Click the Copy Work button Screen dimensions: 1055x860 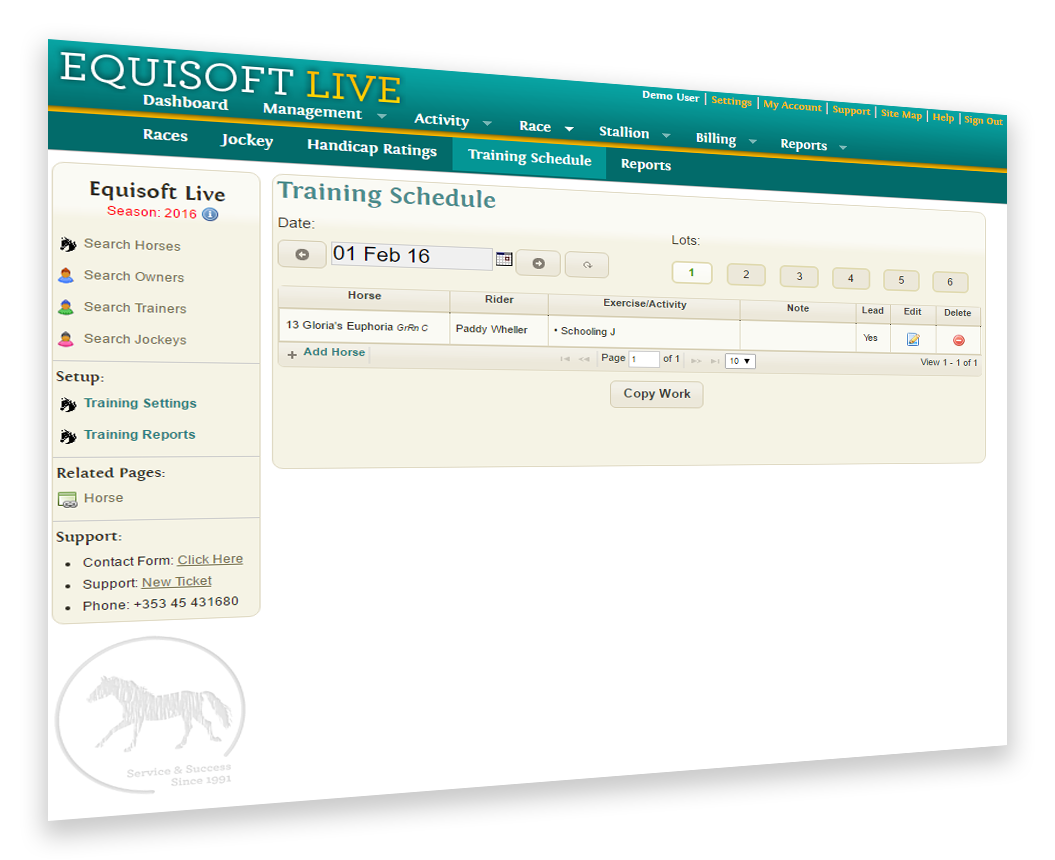pyautogui.click(x=657, y=394)
